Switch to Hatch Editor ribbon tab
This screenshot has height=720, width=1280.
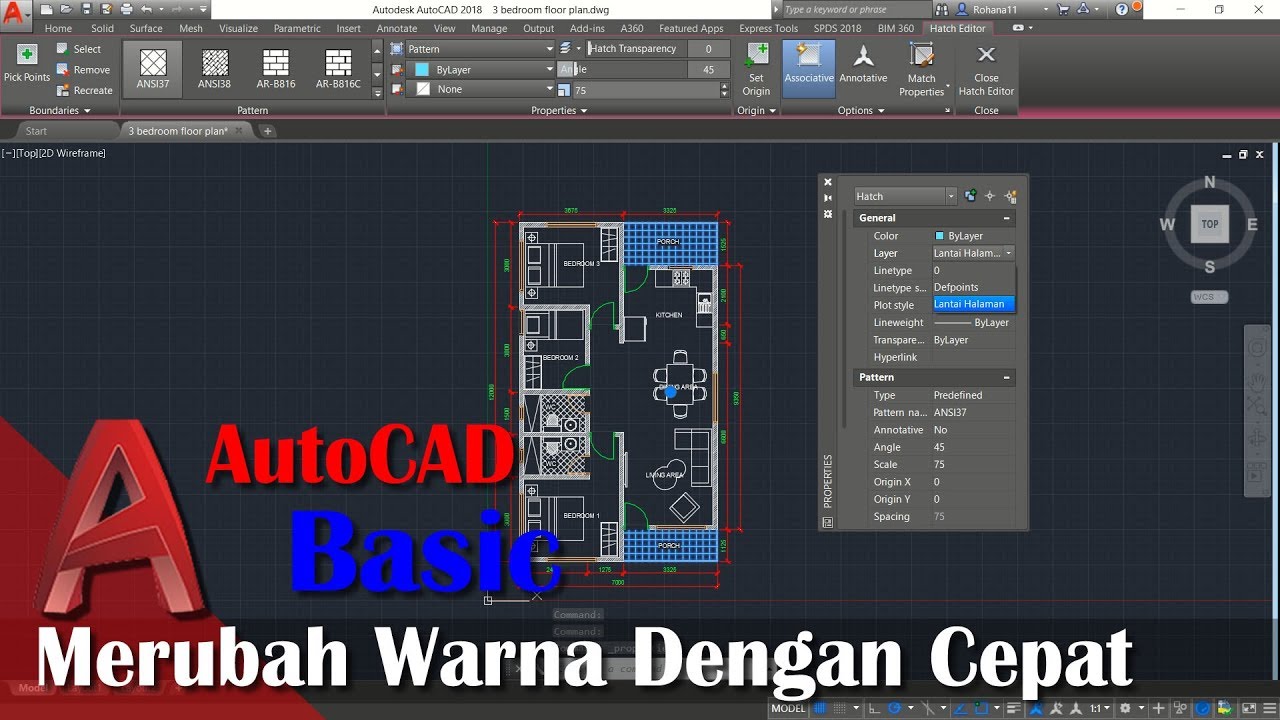point(957,28)
